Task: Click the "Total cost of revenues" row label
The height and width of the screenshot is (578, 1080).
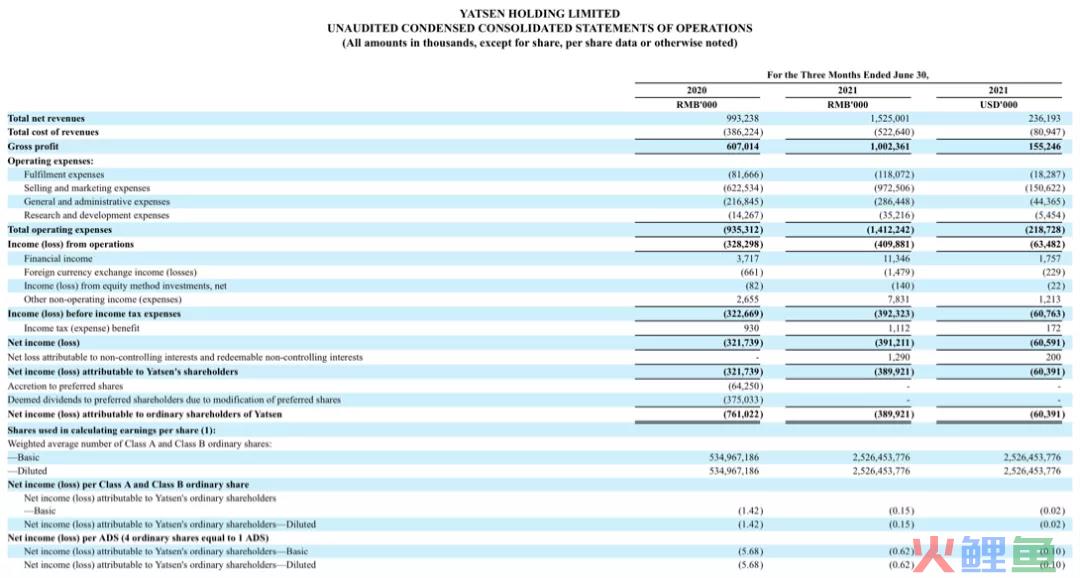Action: coord(53,132)
